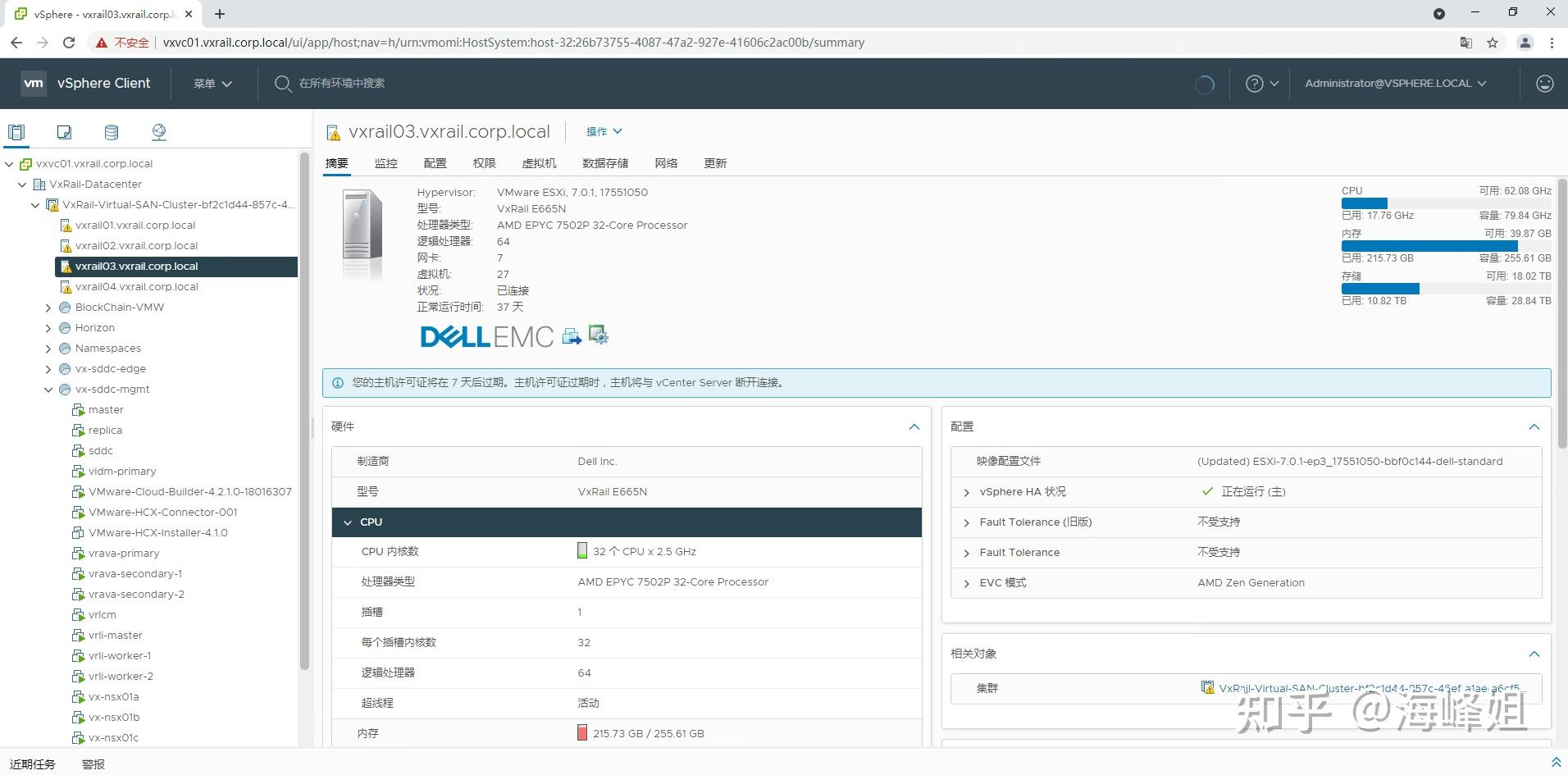Select the Hosts and Clusters inventory icon
Viewport: 1568px width, 775px height.
point(16,131)
